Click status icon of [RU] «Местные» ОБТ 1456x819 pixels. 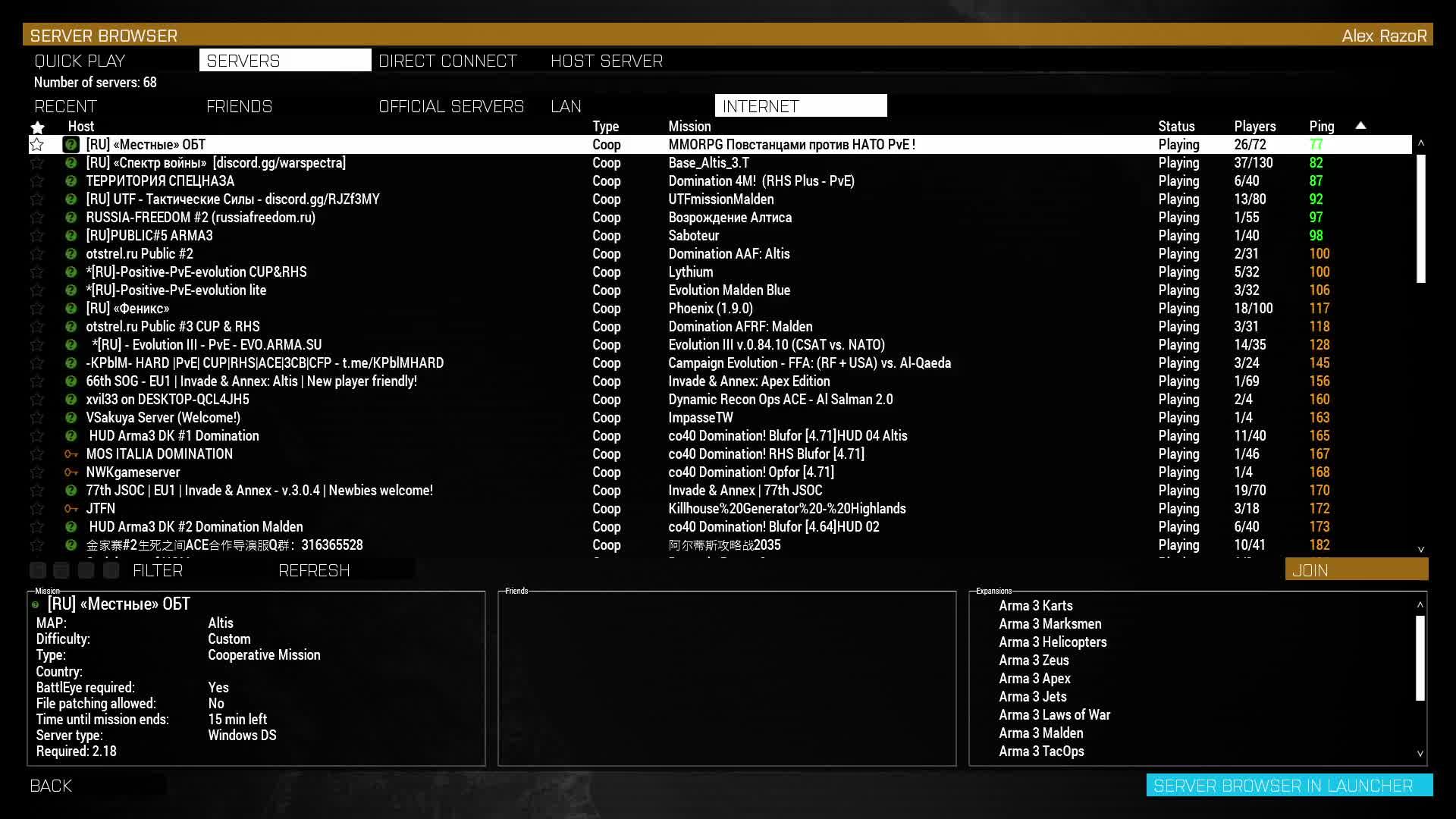click(71, 145)
